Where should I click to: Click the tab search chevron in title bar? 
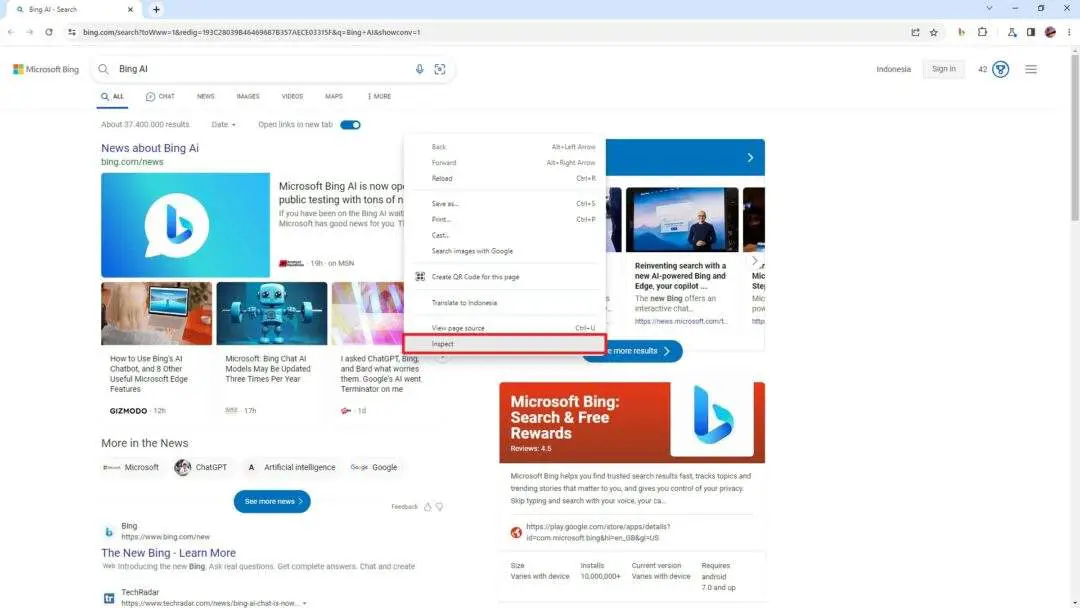pyautogui.click(x=989, y=8)
